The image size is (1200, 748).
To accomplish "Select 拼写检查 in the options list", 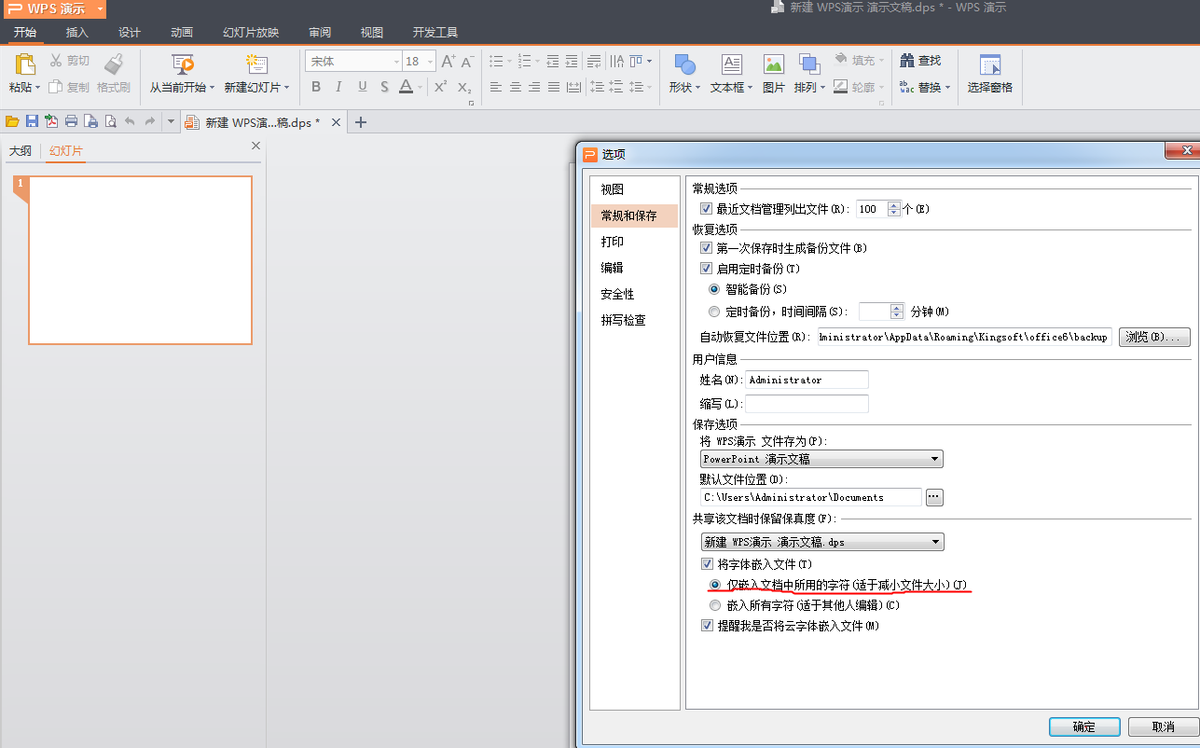I will [x=623, y=320].
